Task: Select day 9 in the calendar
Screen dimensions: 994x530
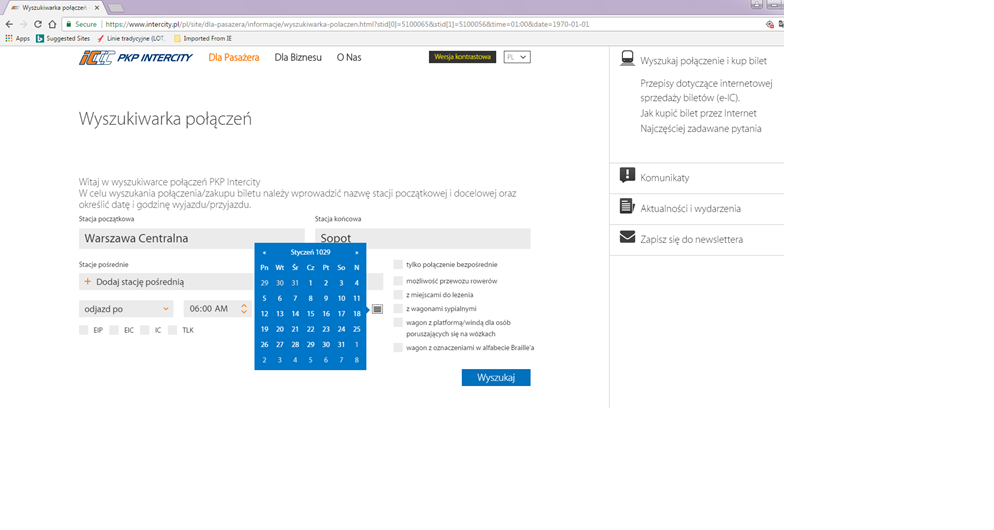Action: click(326, 299)
